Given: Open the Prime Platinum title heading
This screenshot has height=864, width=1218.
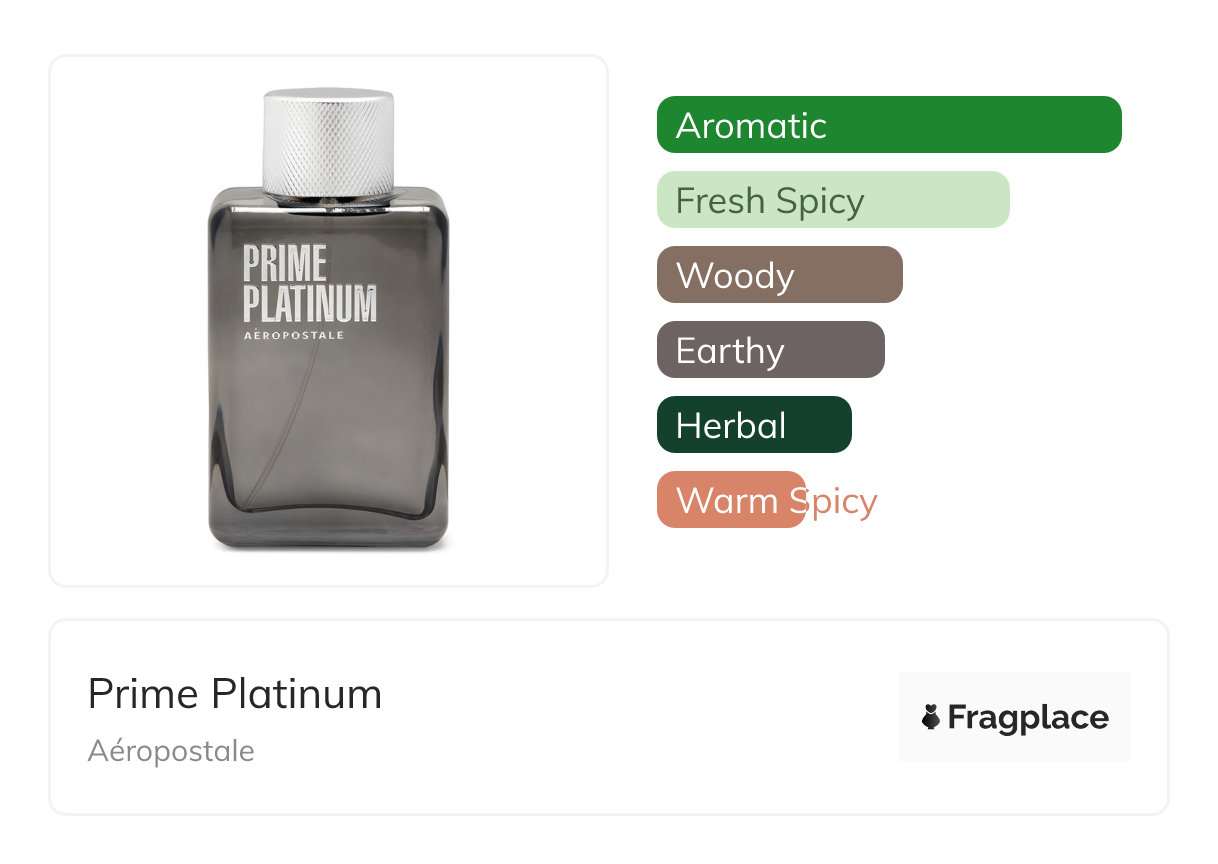Looking at the screenshot, I should tap(235, 694).
